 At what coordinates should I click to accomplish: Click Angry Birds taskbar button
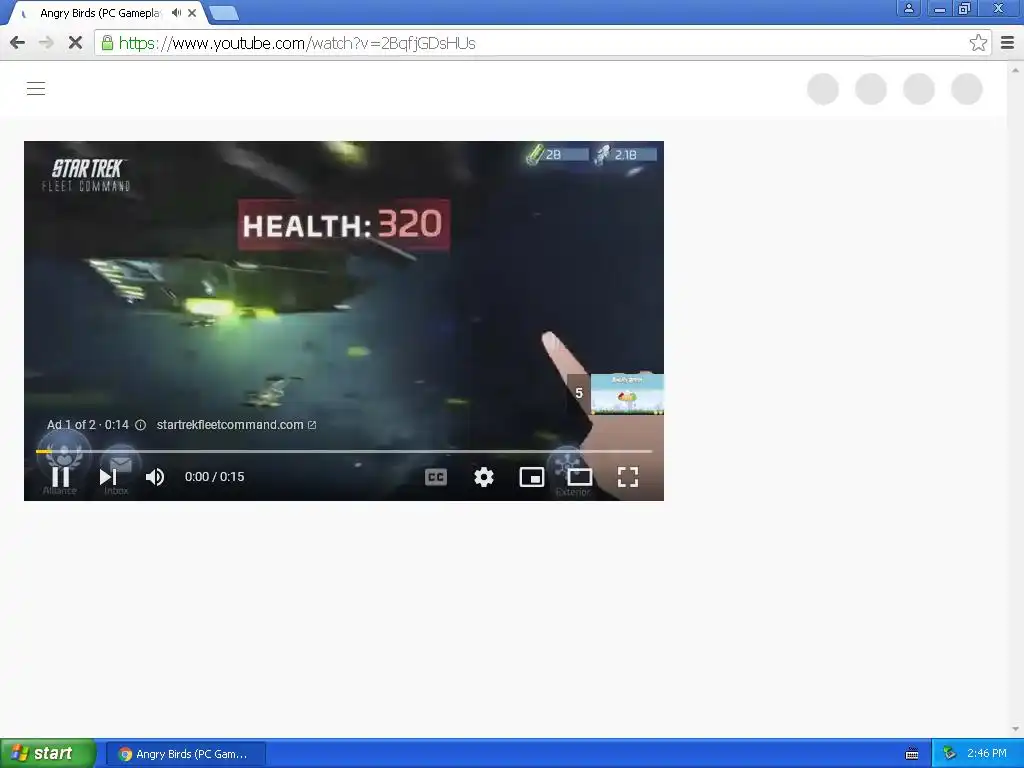pos(185,754)
